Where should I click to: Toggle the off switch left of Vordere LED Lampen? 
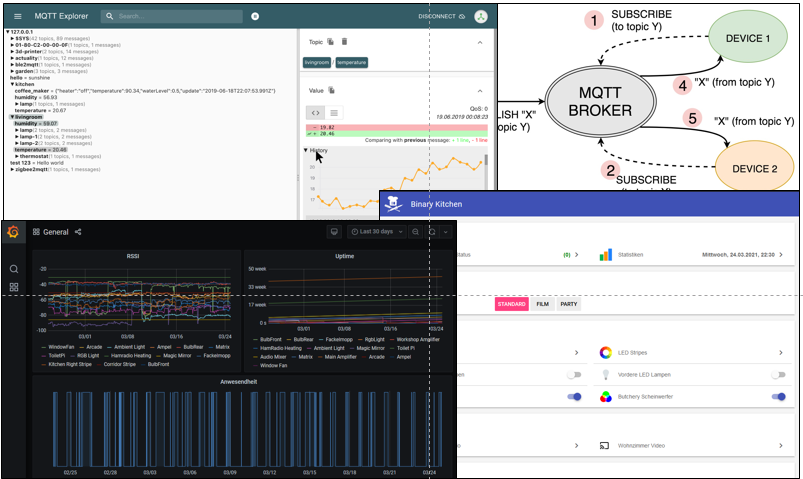(574, 374)
